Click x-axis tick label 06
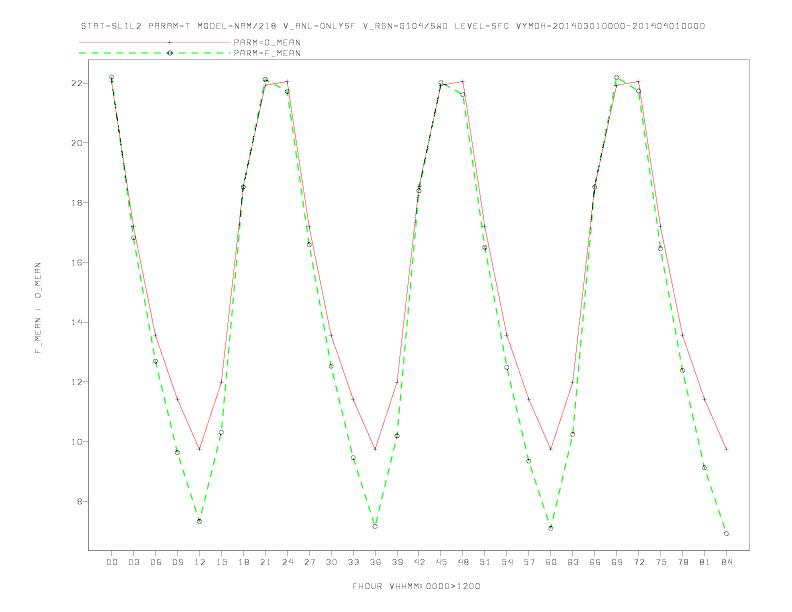Screen dimensions: 792x612 coord(156,562)
